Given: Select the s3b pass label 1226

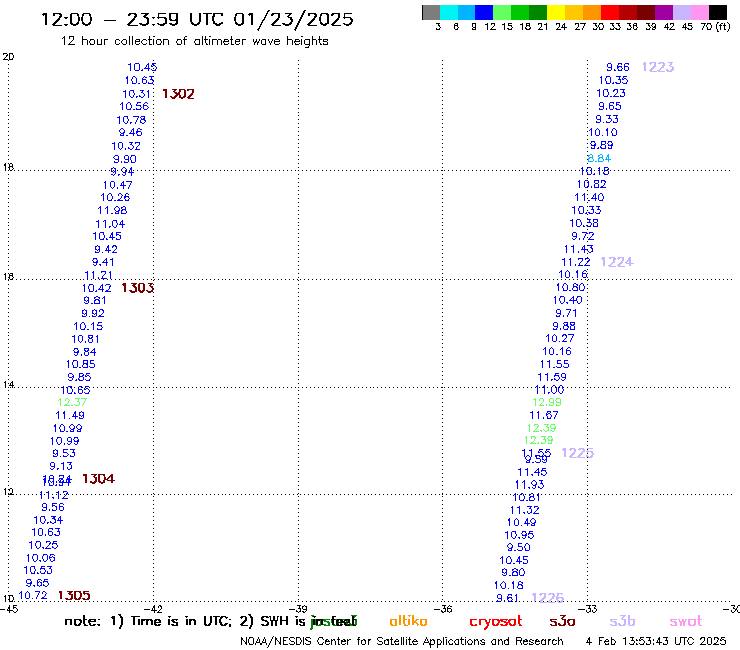Looking at the screenshot, I should (x=547, y=598).
